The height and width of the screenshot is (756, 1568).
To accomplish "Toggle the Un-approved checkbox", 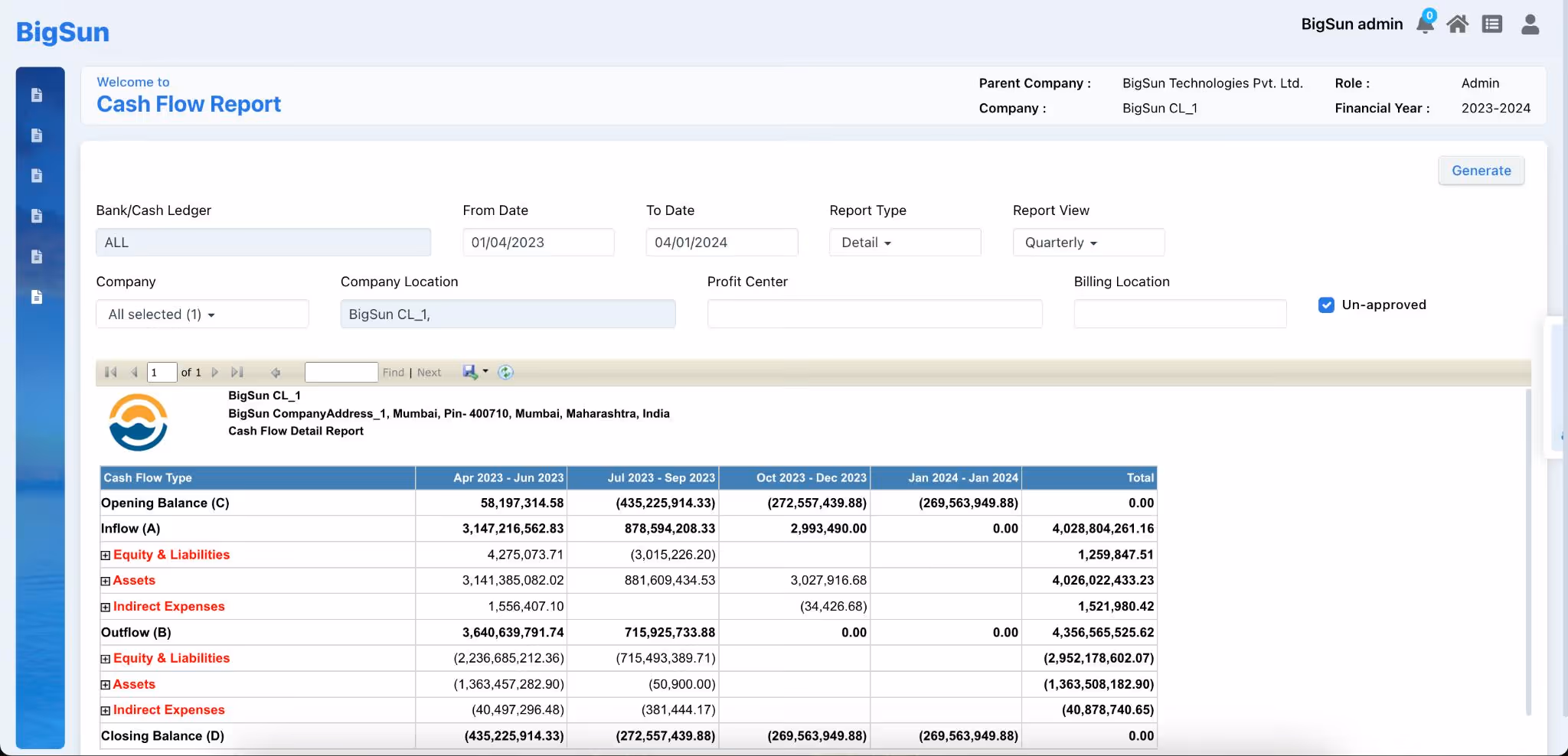I will coord(1327,305).
